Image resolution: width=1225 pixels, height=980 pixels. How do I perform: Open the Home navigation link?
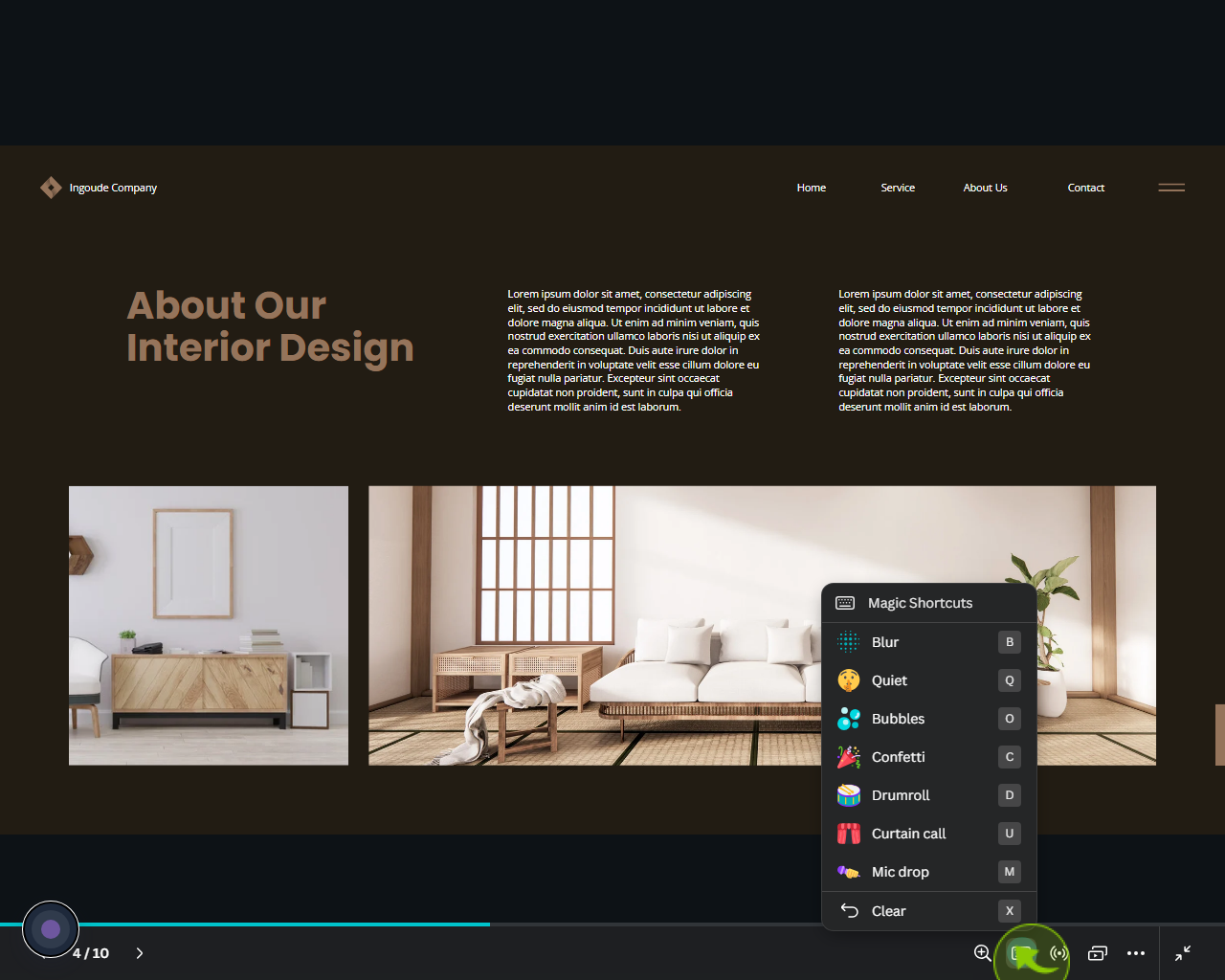coord(812,188)
